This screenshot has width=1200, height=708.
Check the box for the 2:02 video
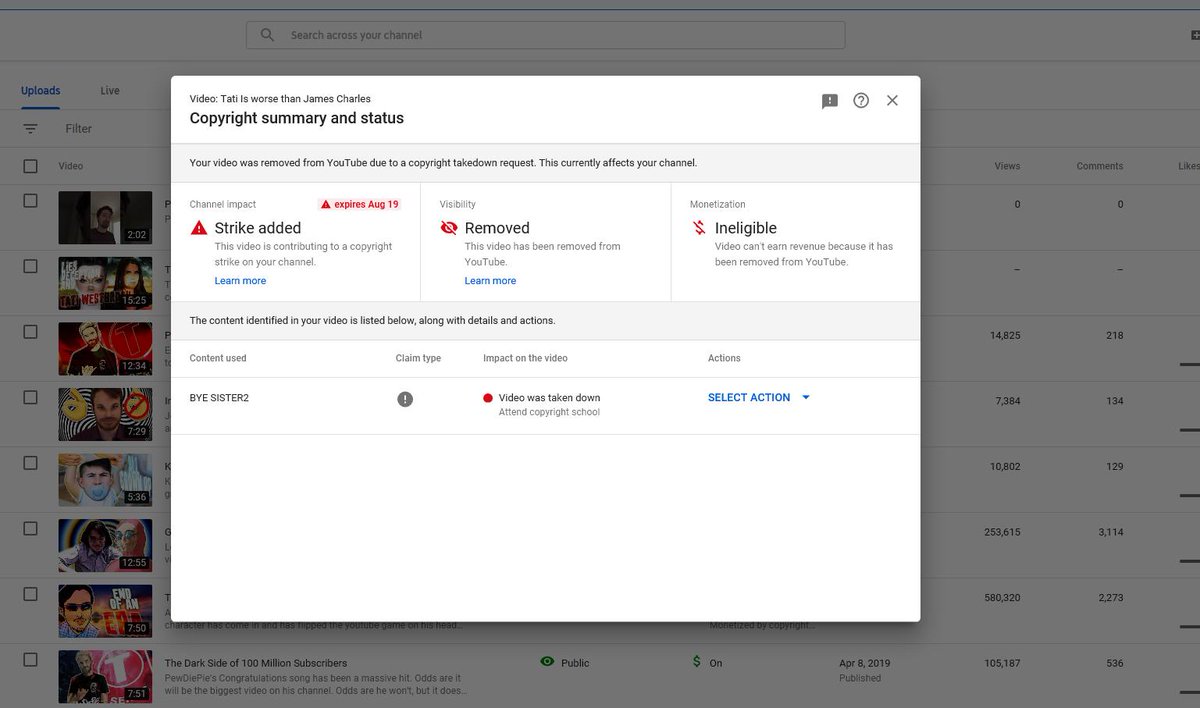click(x=31, y=201)
